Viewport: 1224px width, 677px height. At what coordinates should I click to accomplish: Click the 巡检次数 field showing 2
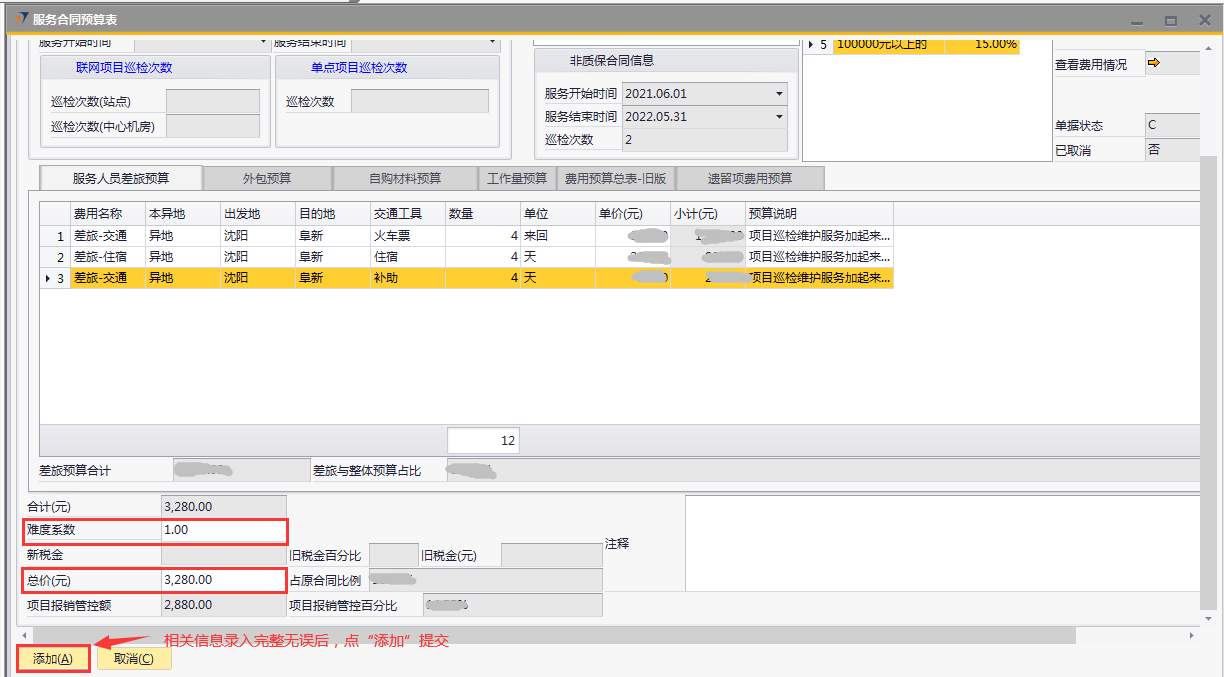[x=704, y=140]
